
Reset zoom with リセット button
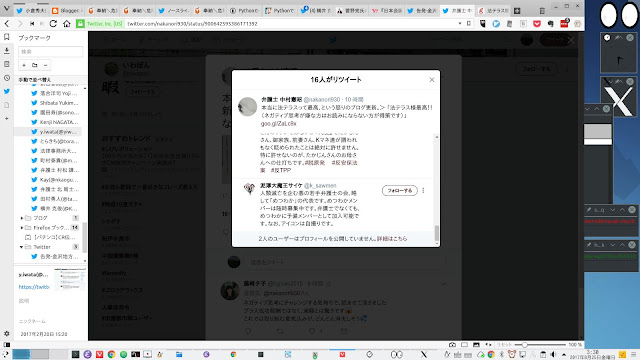[x=504, y=345]
